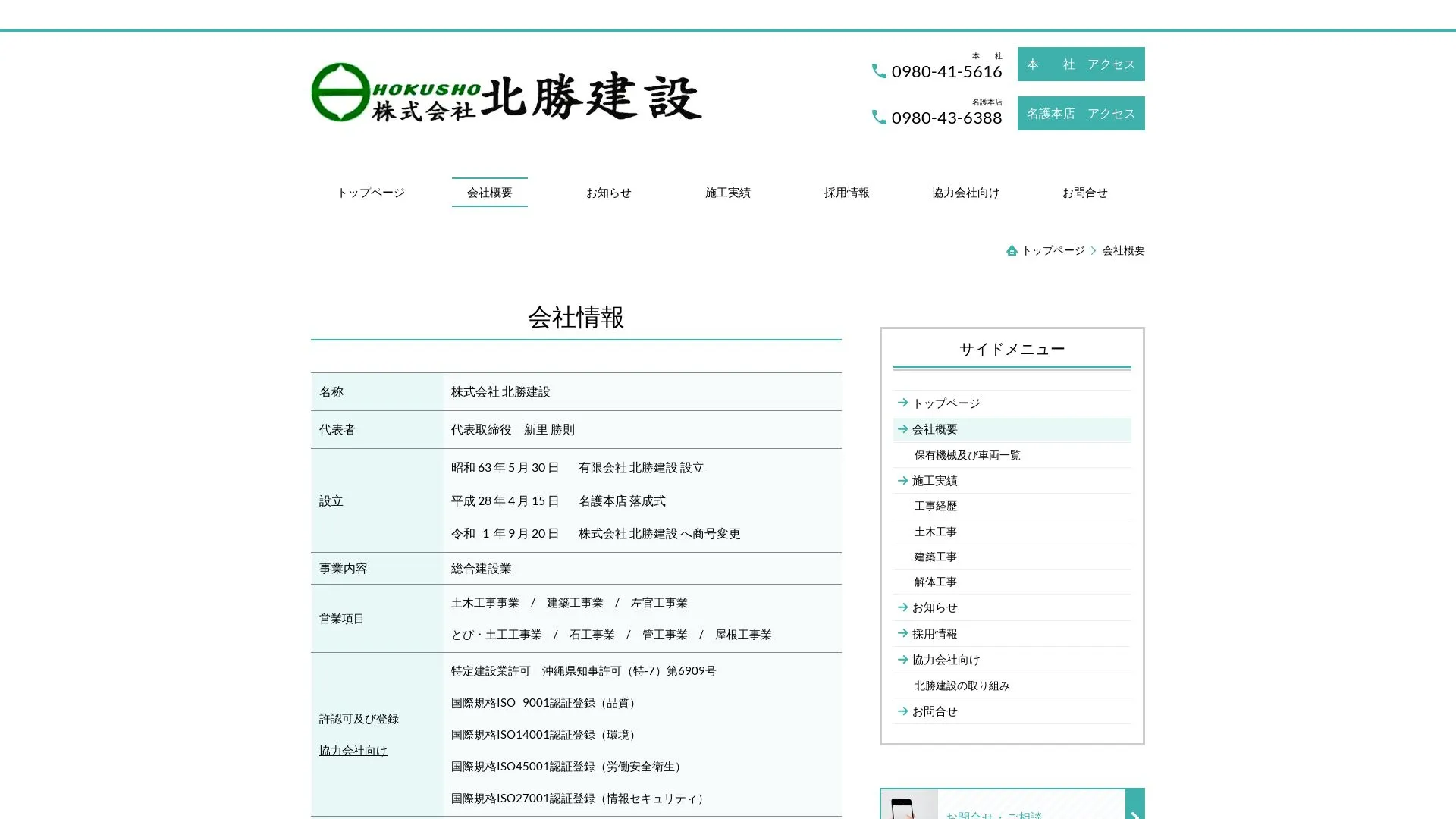Click the arrow icon beside sidebar トップページ

pos(902,403)
